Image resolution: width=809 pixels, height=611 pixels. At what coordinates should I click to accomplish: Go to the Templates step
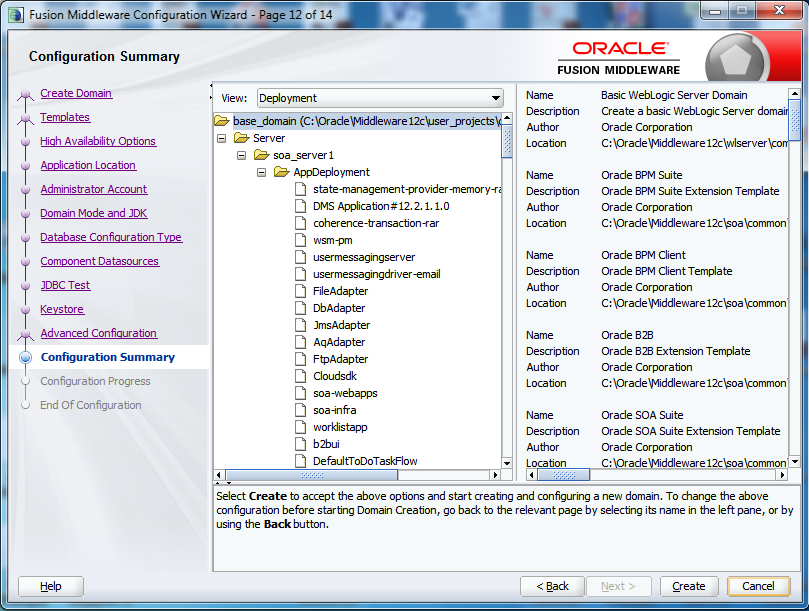(65, 117)
